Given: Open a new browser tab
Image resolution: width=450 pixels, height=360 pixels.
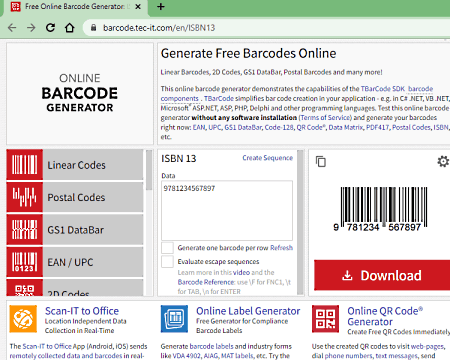Looking at the screenshot, I should 161,7.
